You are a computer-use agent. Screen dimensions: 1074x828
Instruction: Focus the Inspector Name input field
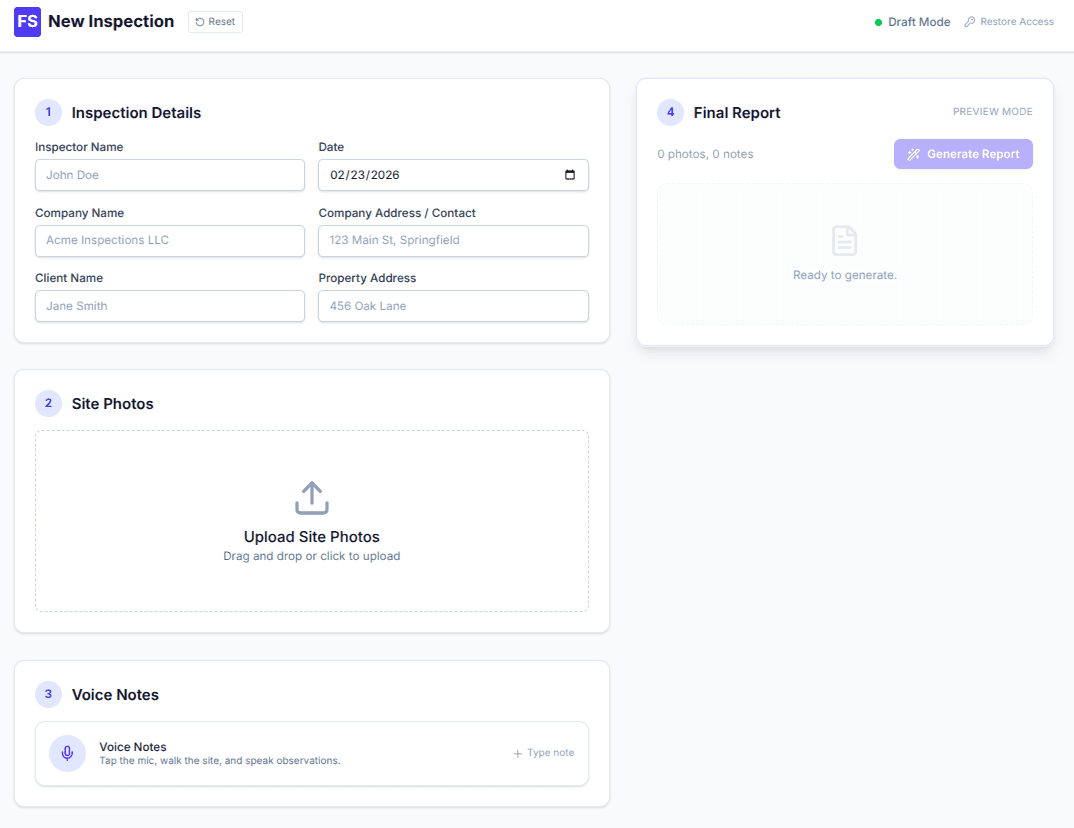click(169, 174)
